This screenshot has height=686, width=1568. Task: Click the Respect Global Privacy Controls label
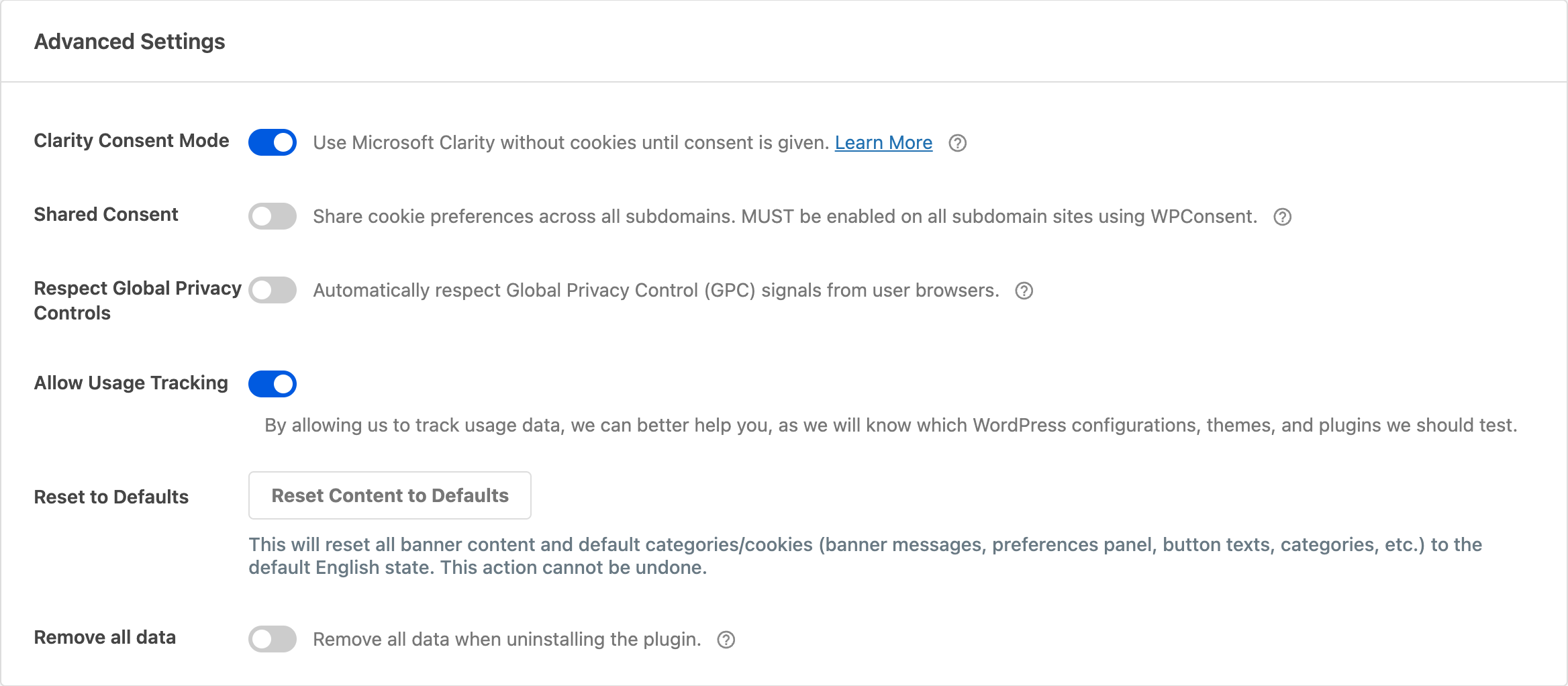137,300
